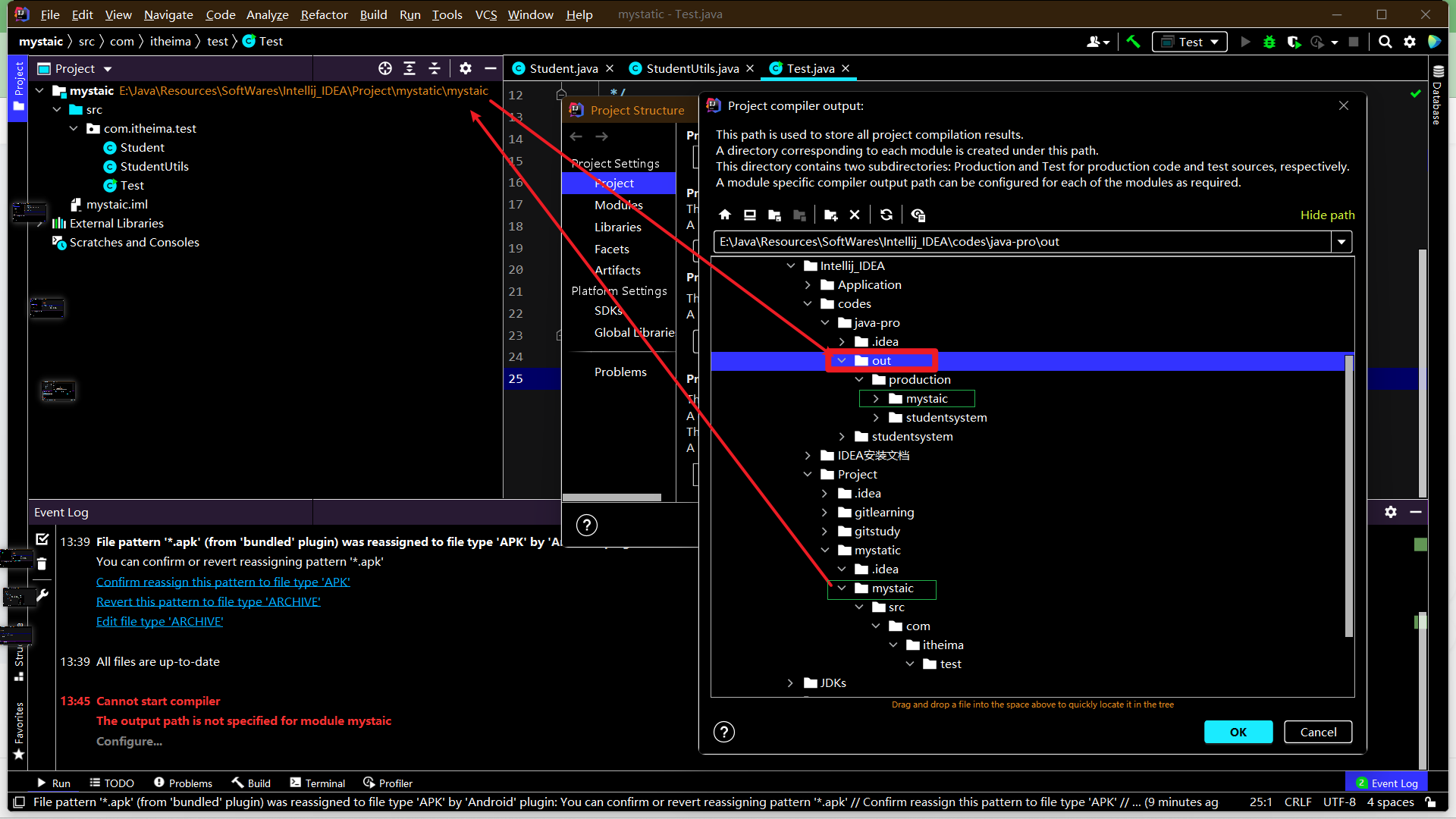Open the Analyze menu
This screenshot has height=819, width=1456.
coord(267,14)
